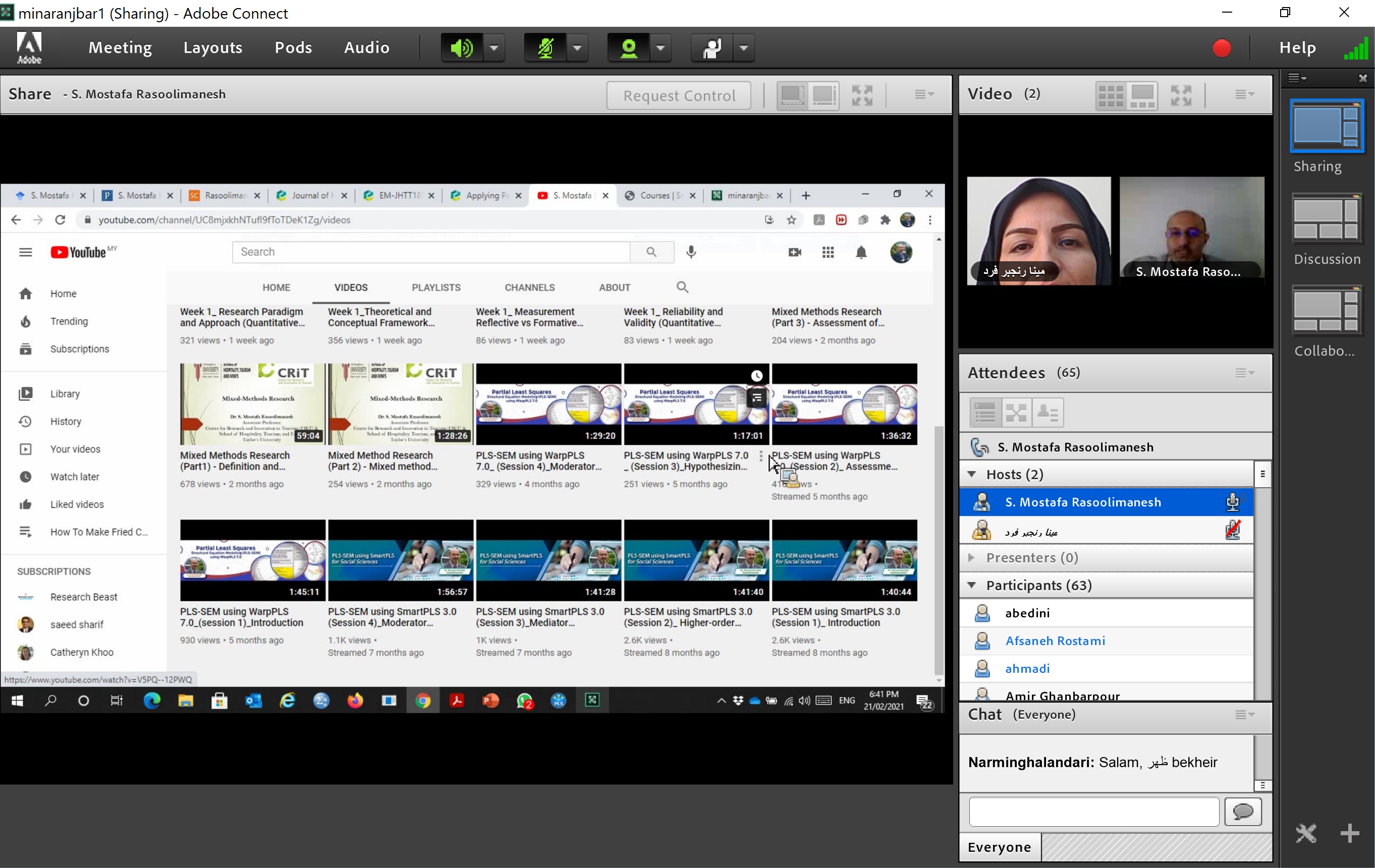
Task: Click the connection status signal bars
Action: (x=1356, y=48)
